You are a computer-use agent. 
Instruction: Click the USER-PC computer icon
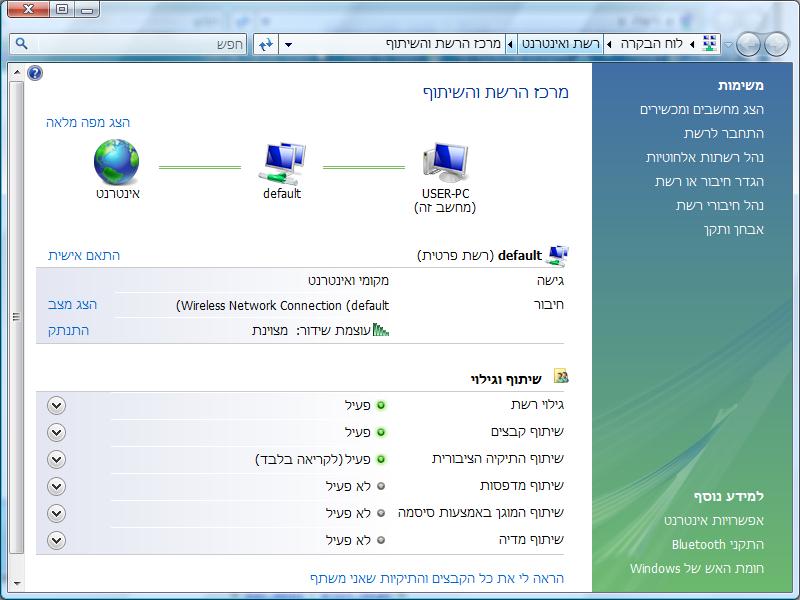pyautogui.click(x=445, y=163)
